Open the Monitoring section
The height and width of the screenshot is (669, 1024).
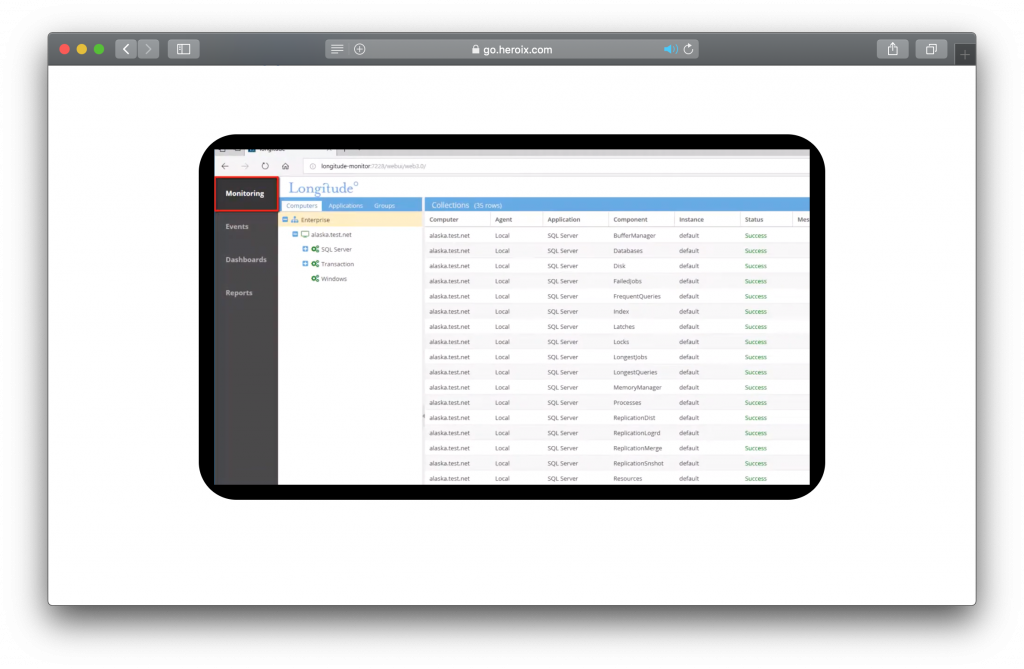[x=246, y=193]
